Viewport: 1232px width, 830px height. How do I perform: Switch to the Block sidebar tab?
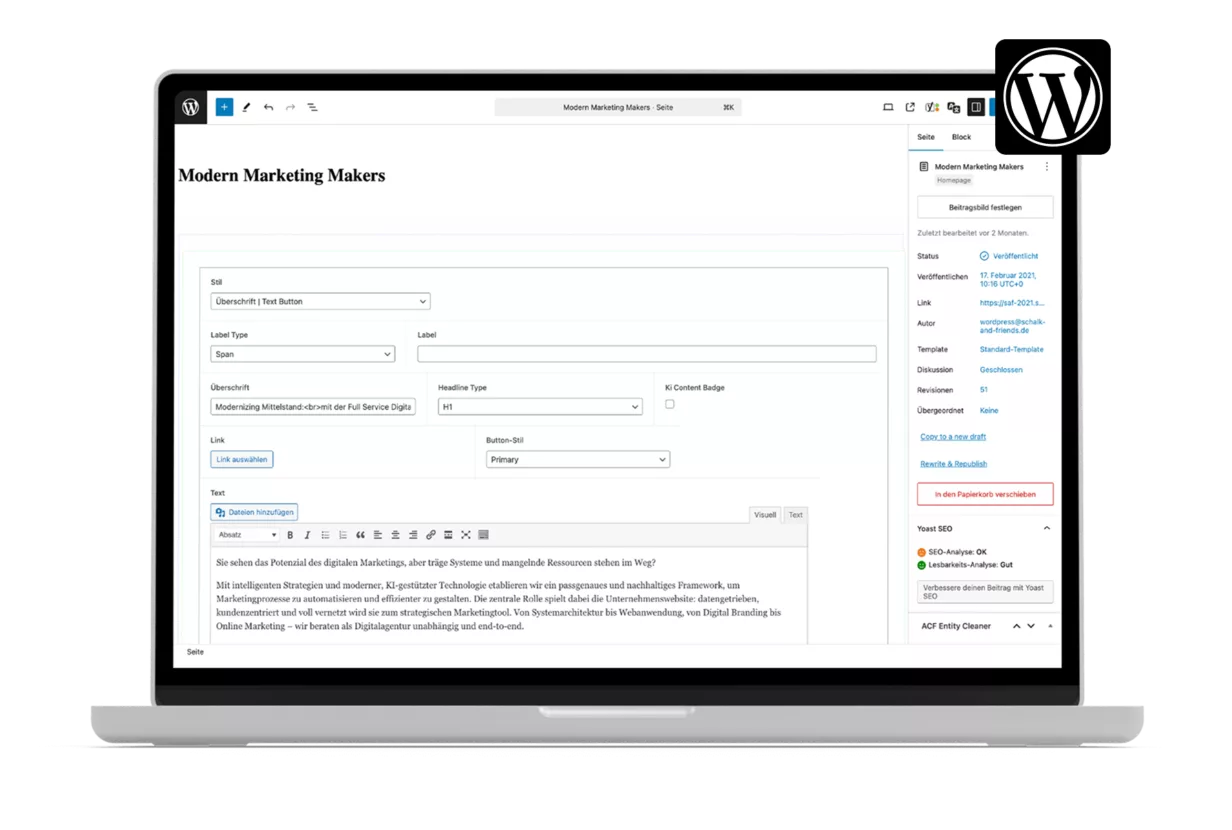(x=961, y=137)
